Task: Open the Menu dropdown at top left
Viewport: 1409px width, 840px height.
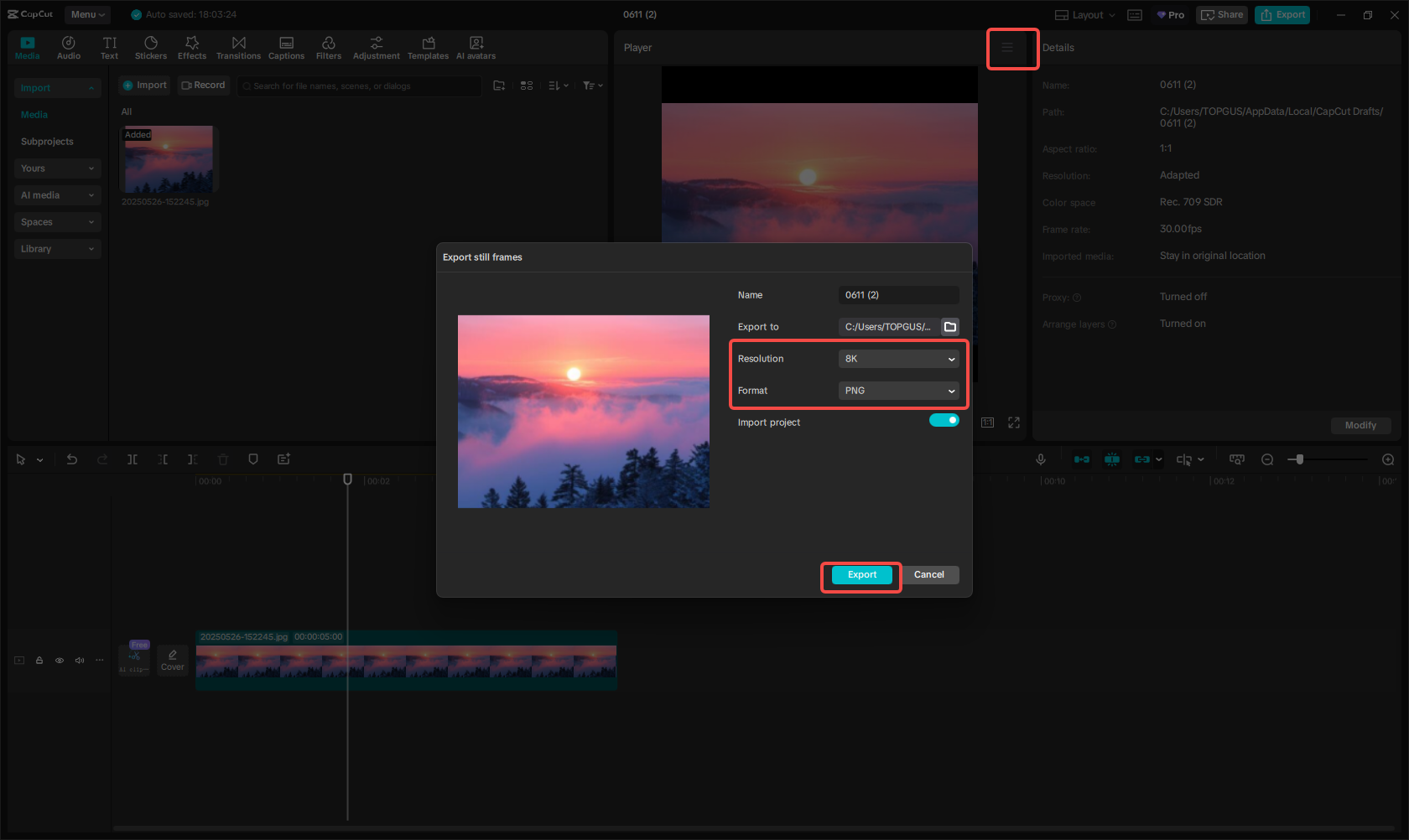Action: pyautogui.click(x=87, y=14)
